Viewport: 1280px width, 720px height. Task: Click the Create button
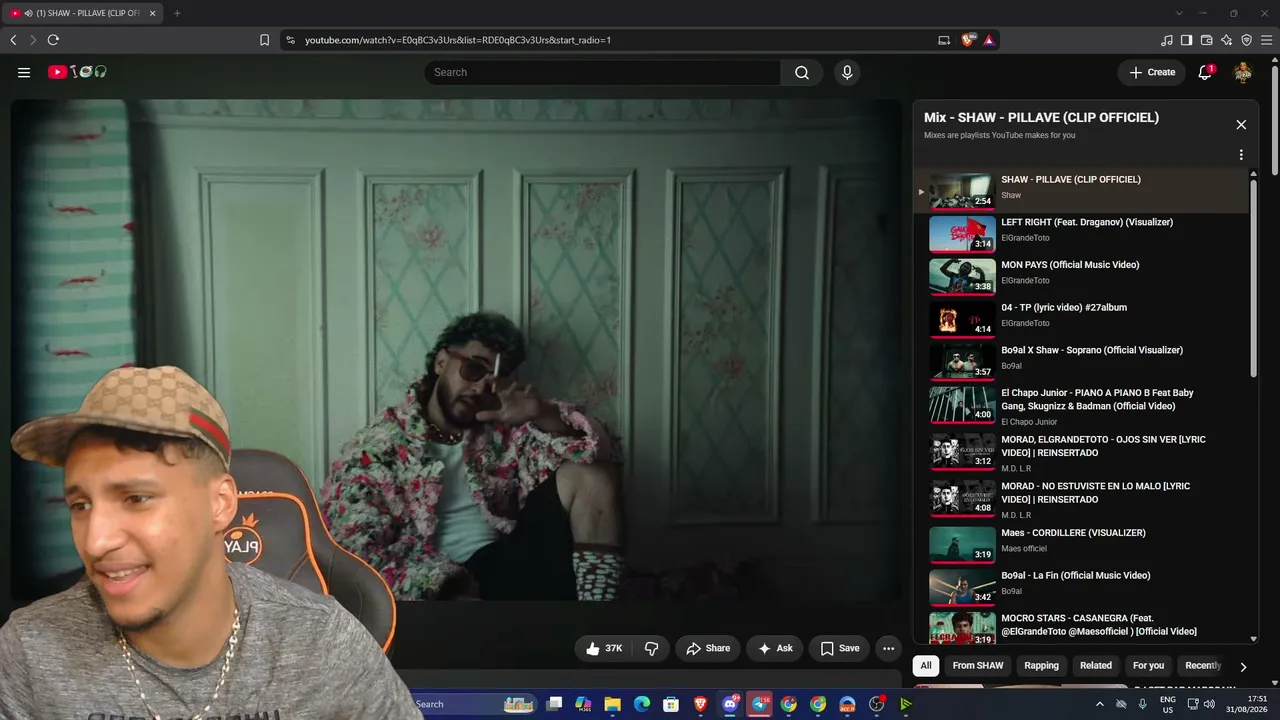(x=1152, y=72)
